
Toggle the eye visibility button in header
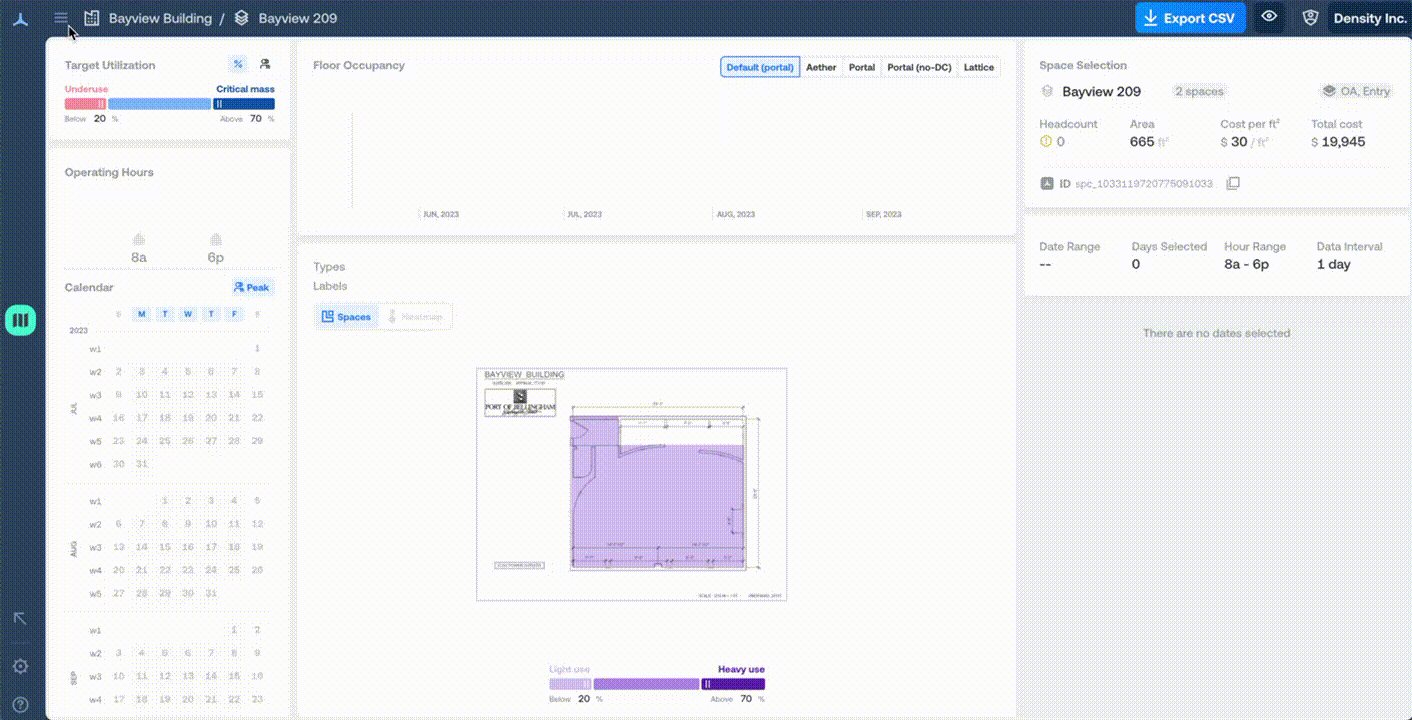click(x=1269, y=17)
